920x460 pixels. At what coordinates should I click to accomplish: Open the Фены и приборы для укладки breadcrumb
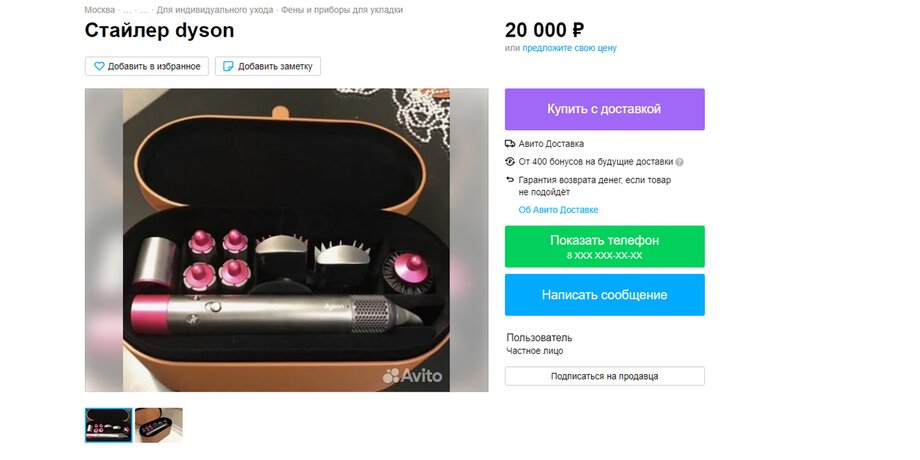342,10
